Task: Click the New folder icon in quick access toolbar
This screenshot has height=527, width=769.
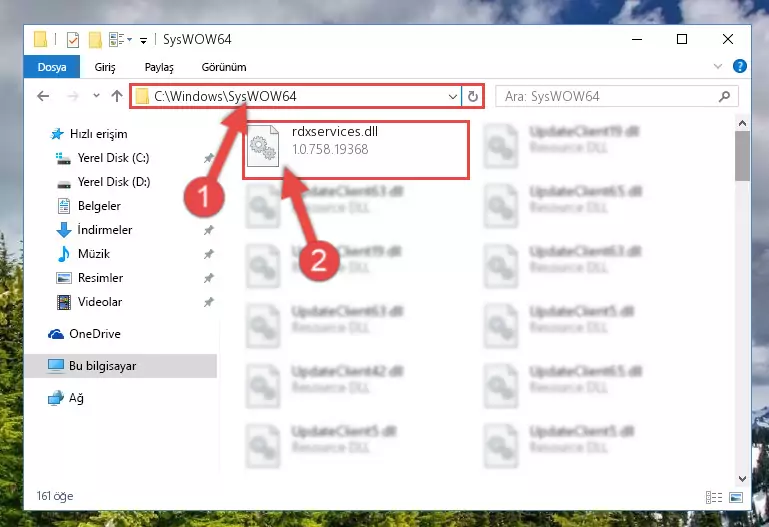Action: point(95,40)
